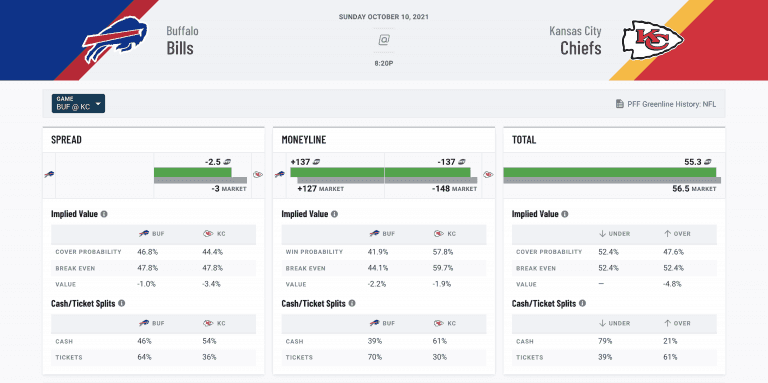Click the +127 MARKET moneyline value
This screenshot has width=768, height=383.
[321, 189]
